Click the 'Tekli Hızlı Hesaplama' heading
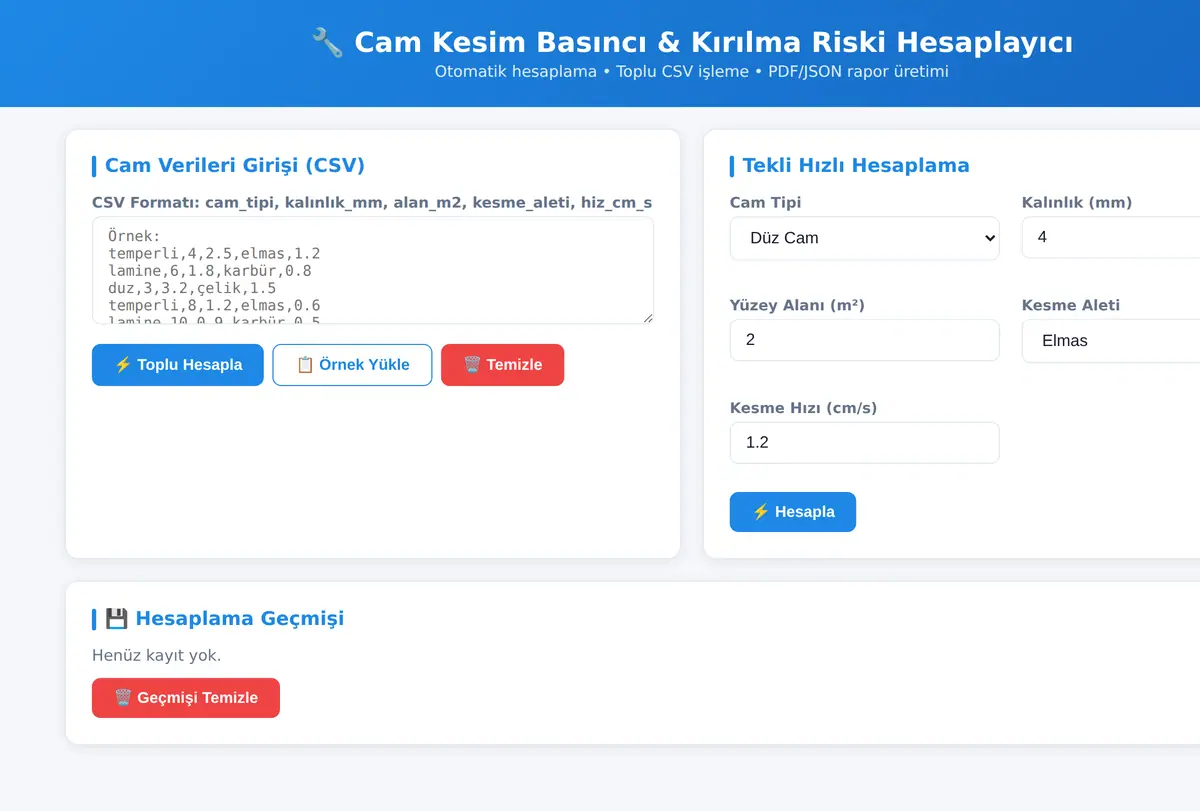This screenshot has width=1200, height=811. click(x=856, y=166)
